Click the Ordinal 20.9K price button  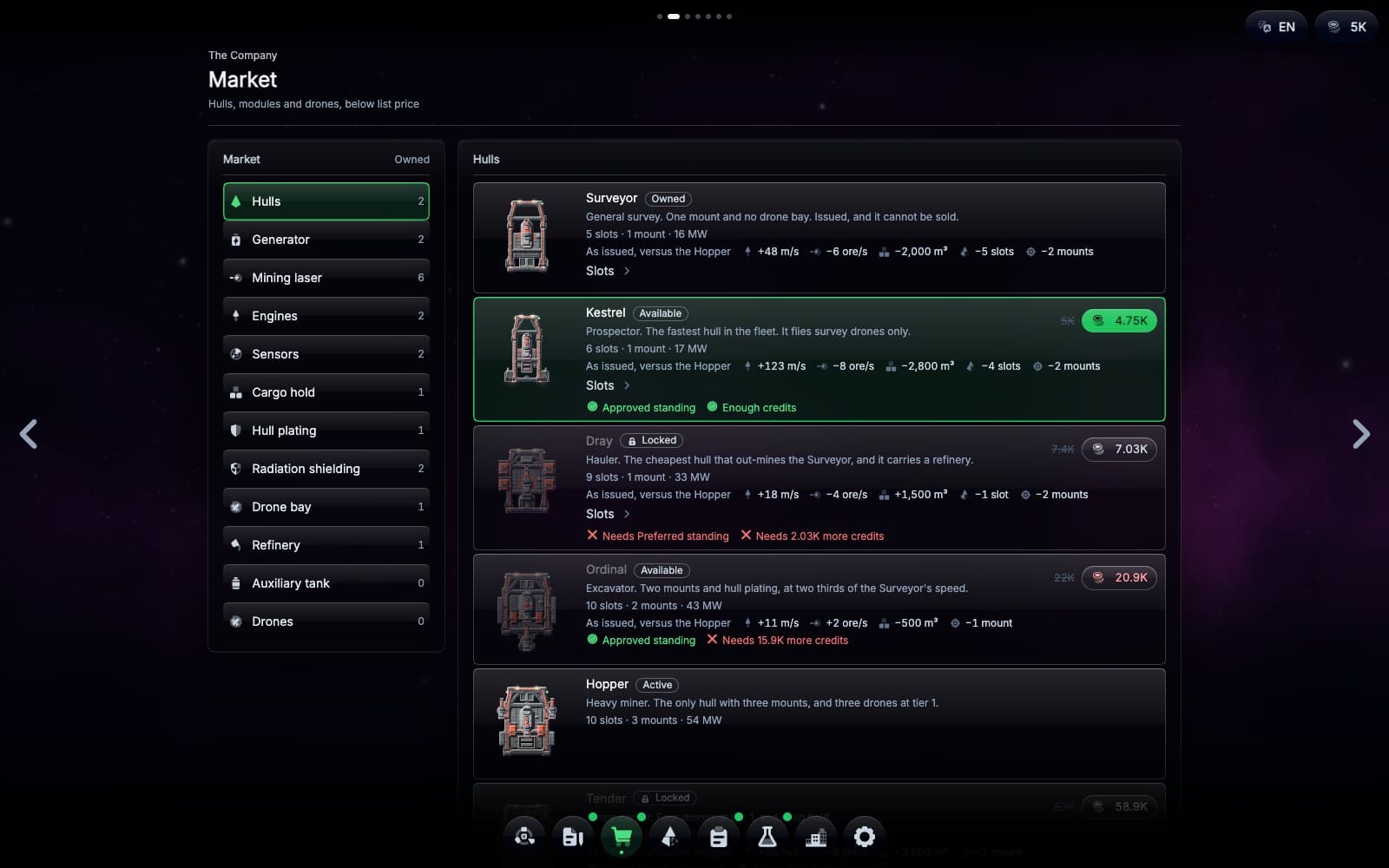pyautogui.click(x=1119, y=577)
